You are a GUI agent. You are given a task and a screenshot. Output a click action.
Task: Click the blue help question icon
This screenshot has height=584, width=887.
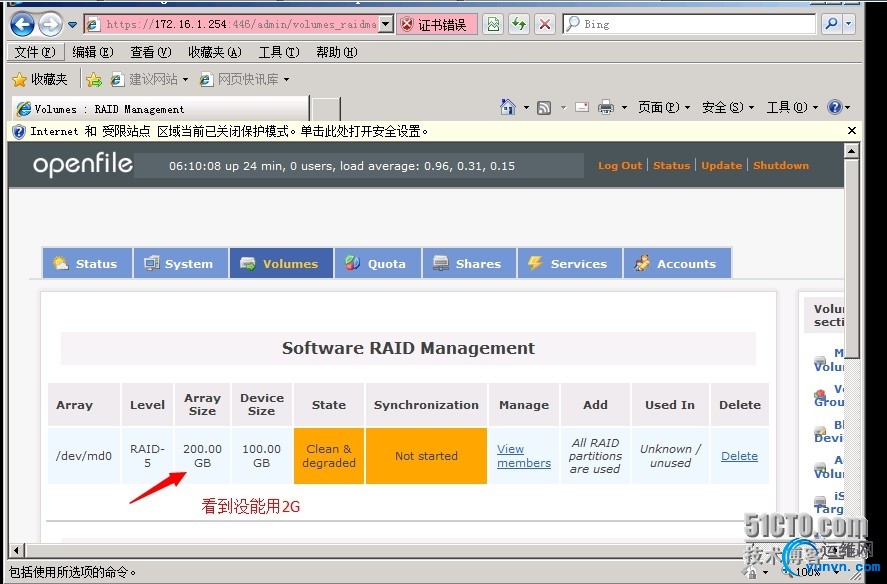[x=835, y=107]
